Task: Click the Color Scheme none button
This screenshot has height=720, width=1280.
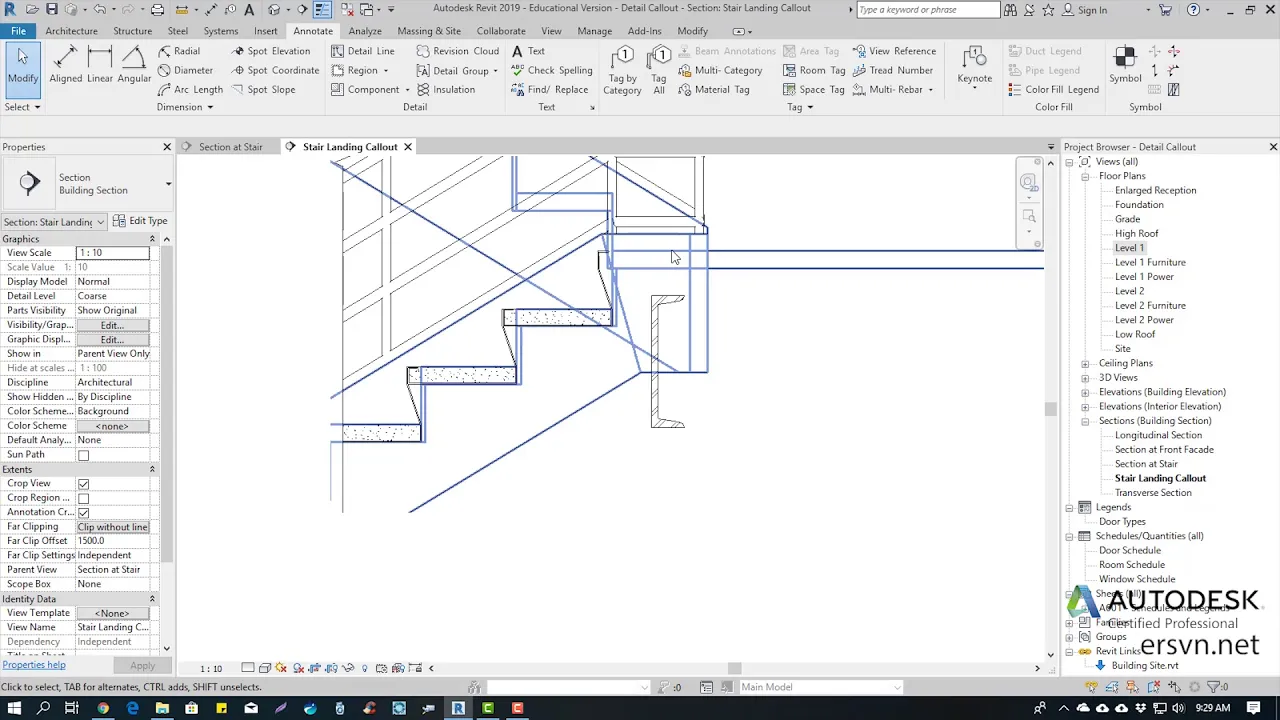Action: click(112, 426)
